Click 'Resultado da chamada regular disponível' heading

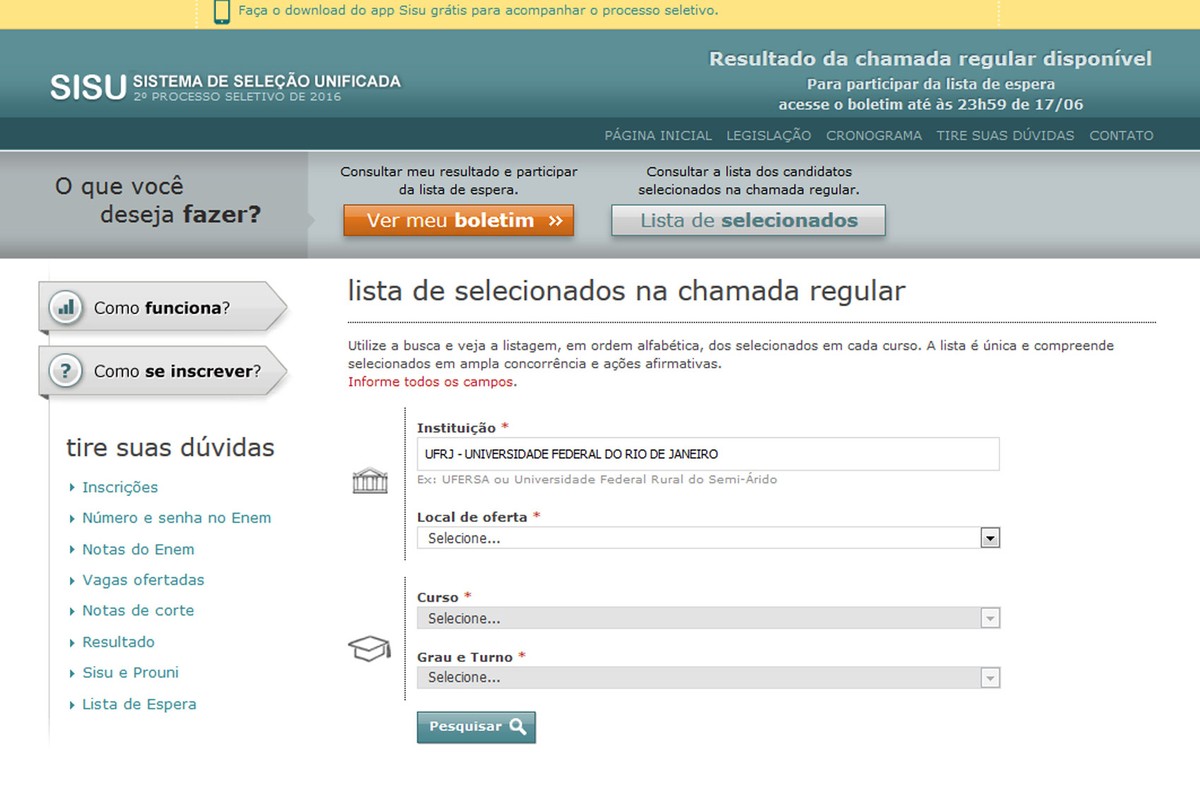(931, 59)
